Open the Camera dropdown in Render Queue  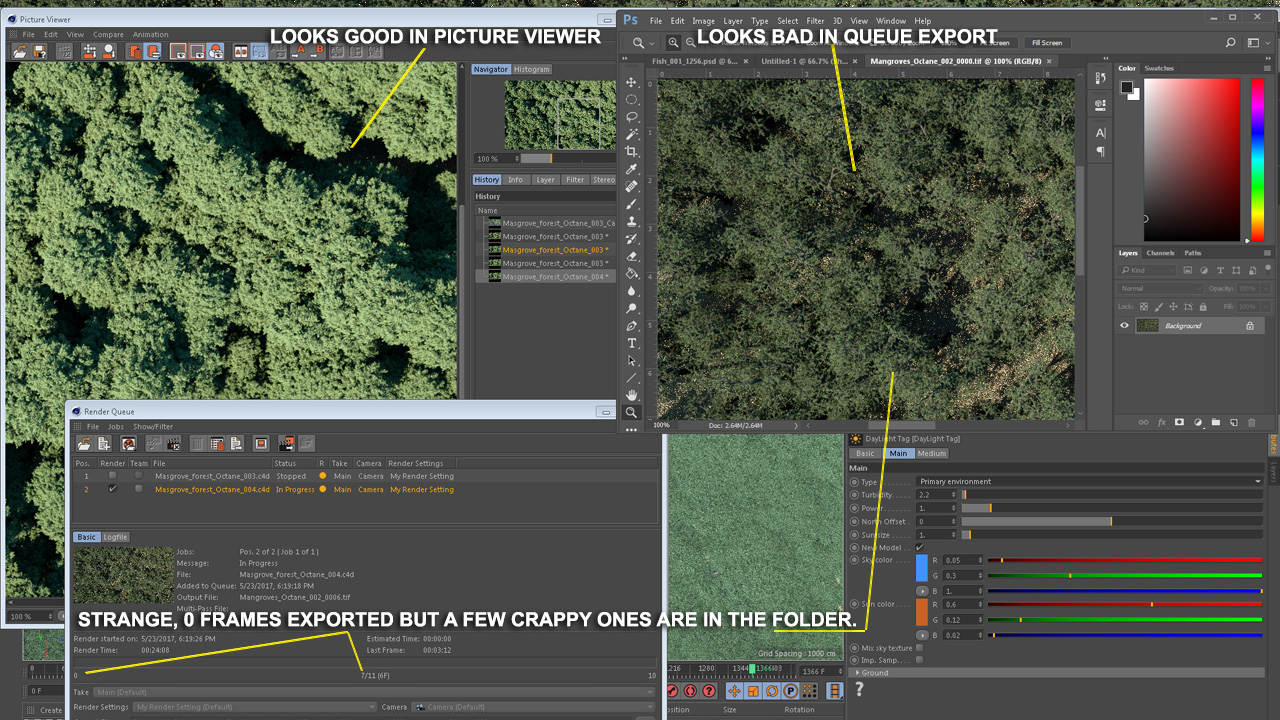point(535,707)
